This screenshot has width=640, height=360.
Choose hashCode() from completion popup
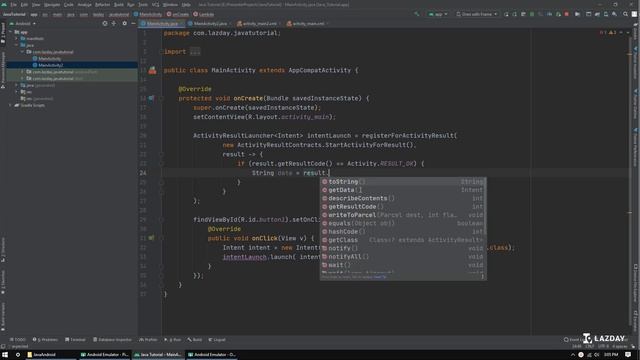coord(403,232)
